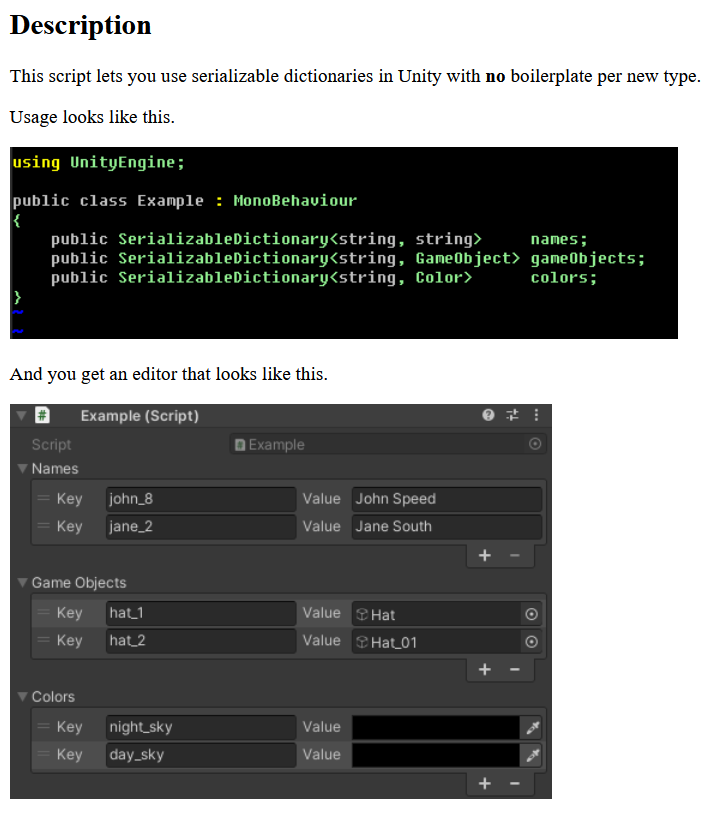The width and height of the screenshot is (723, 818).
Task: Click the john_8 key field
Action: point(200,499)
